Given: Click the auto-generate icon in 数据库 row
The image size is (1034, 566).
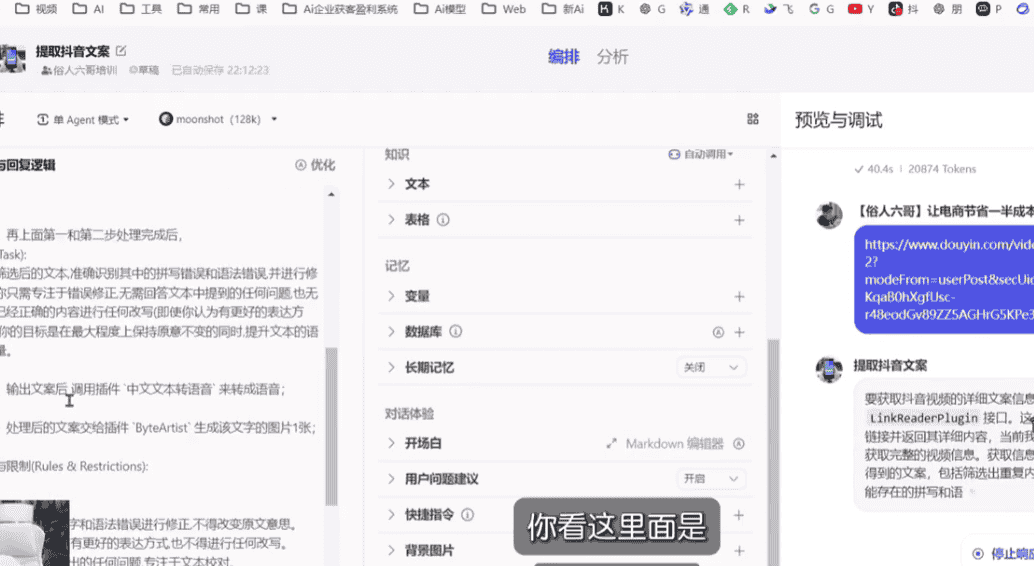Looking at the screenshot, I should coord(718,332).
